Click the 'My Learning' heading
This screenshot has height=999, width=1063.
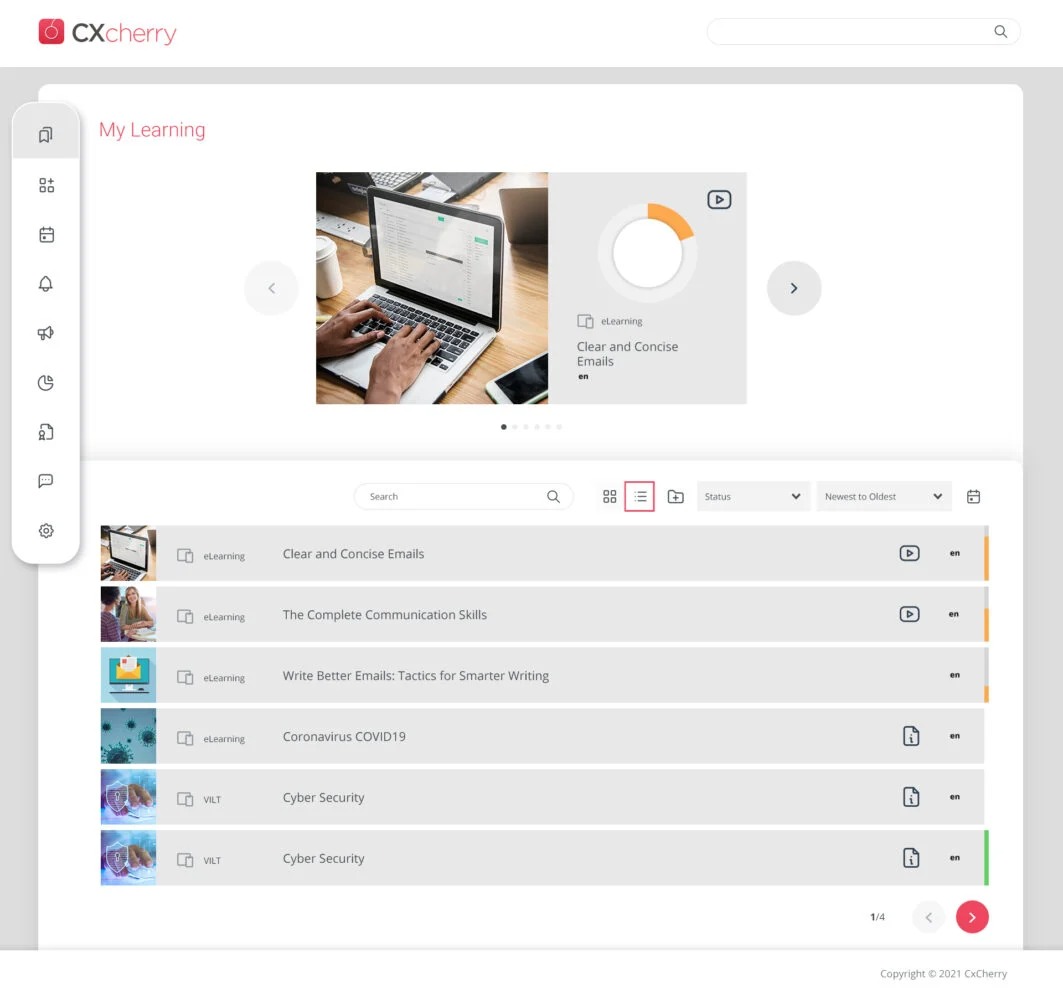point(152,129)
